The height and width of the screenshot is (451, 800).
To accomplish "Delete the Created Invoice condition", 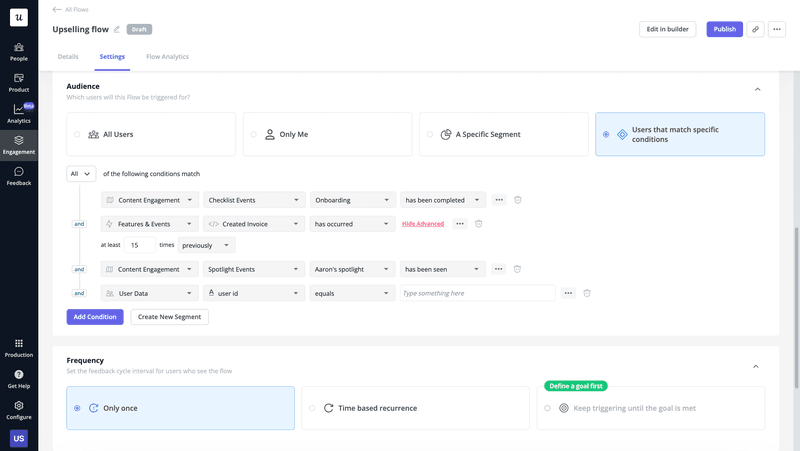I will pyautogui.click(x=479, y=224).
